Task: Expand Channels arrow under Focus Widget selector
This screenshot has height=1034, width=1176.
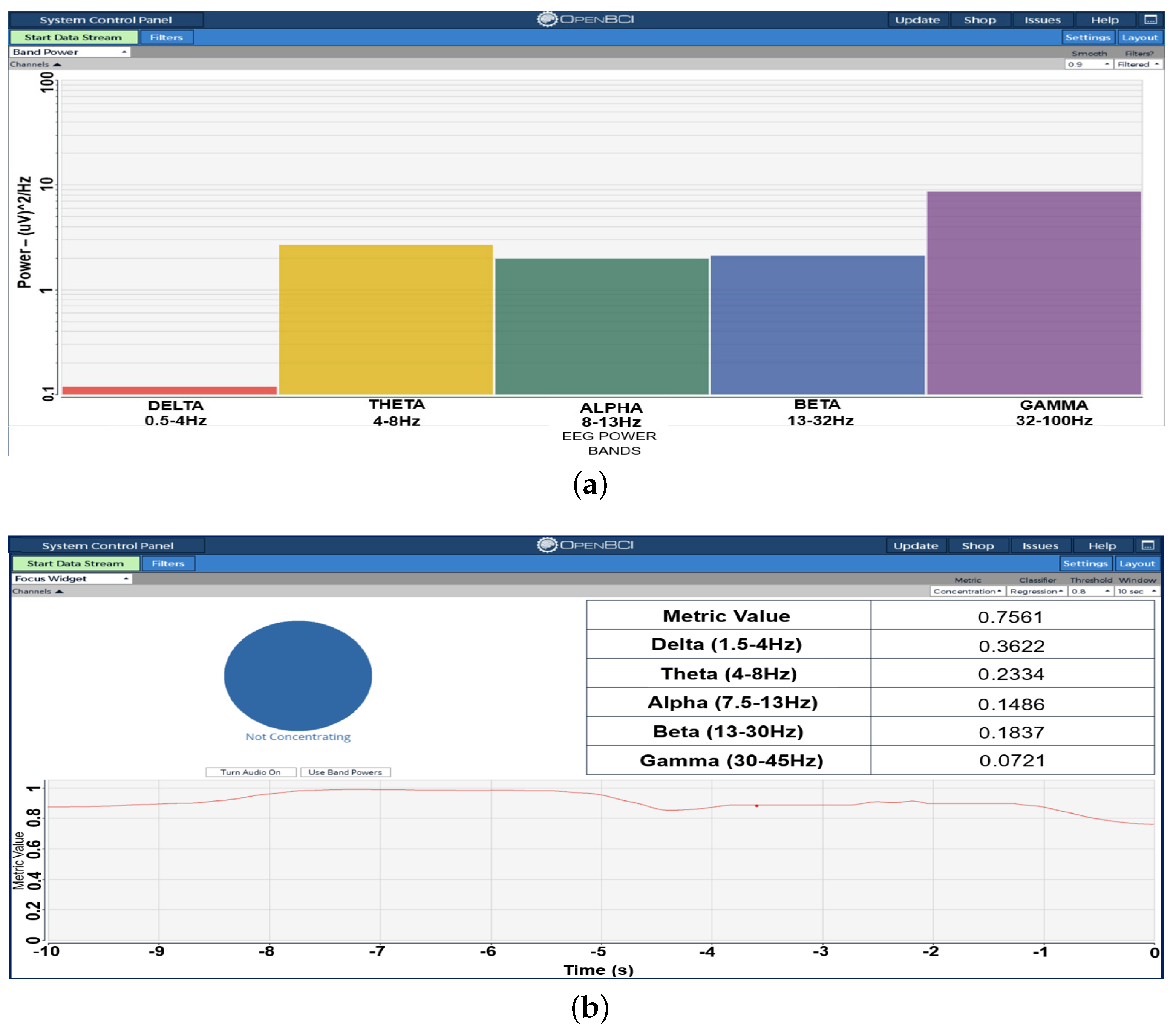Action: [x=59, y=591]
